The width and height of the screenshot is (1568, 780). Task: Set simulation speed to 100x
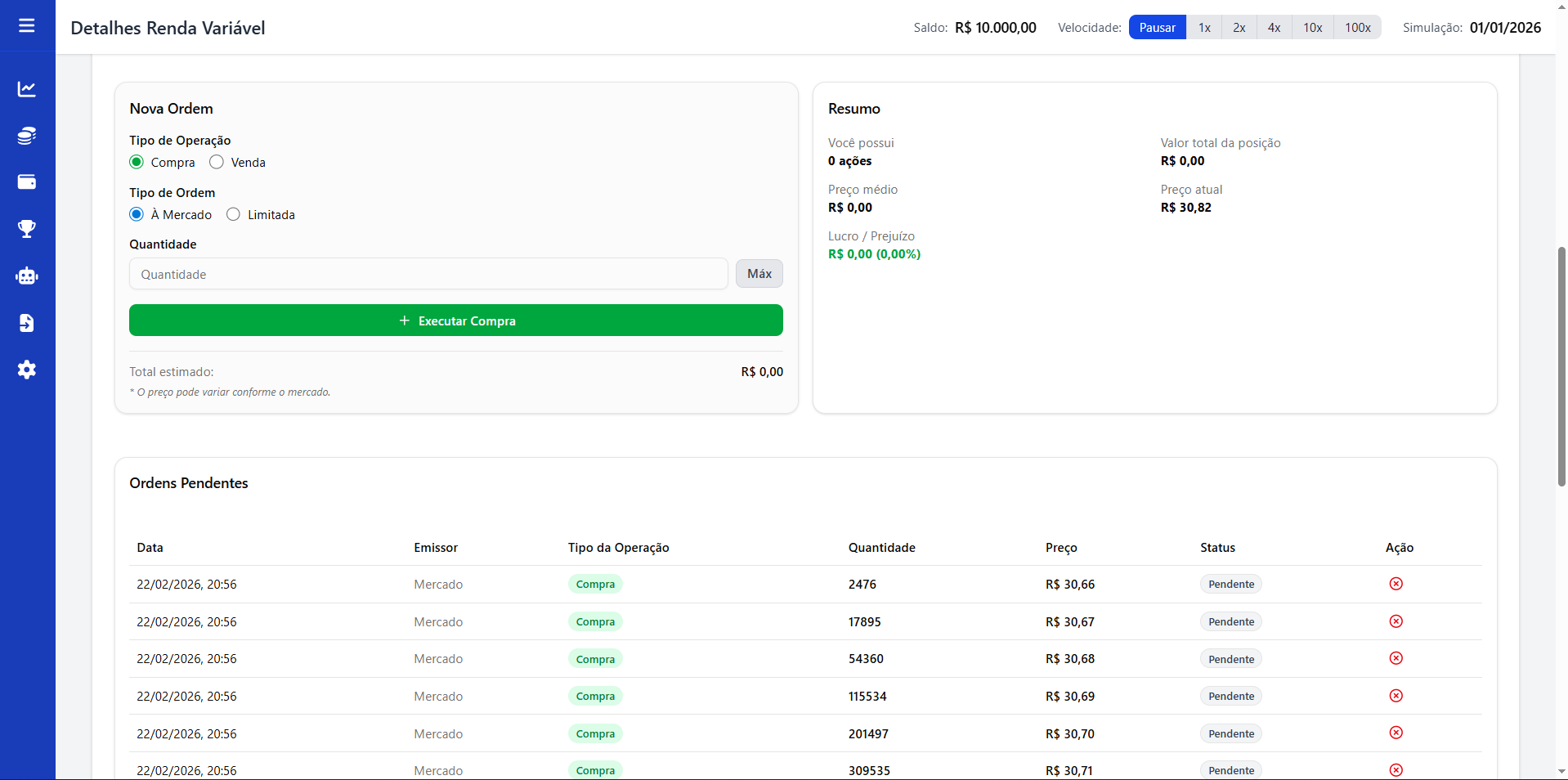(1357, 28)
